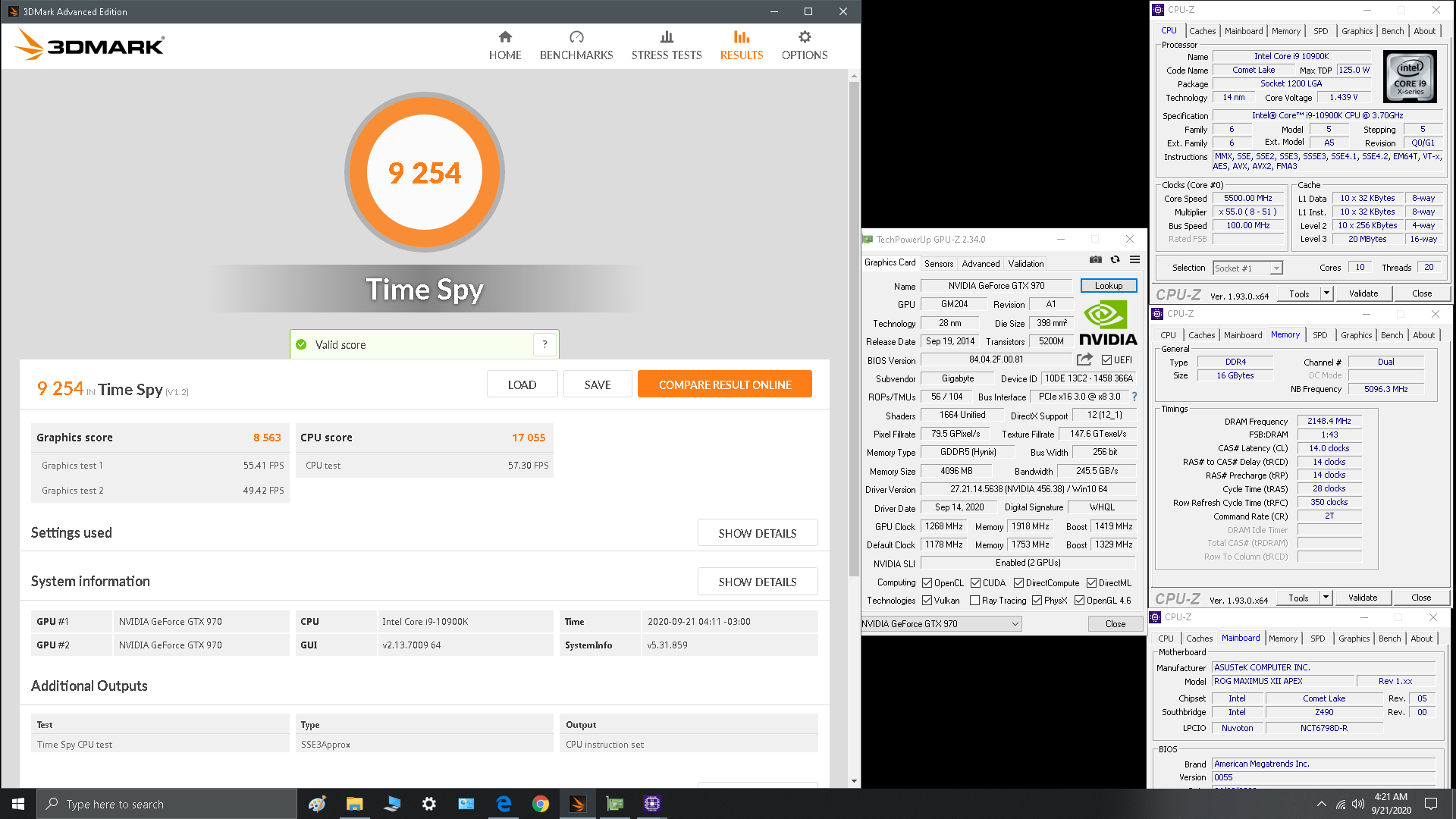Click the Close button in GPU-Z

1116,624
